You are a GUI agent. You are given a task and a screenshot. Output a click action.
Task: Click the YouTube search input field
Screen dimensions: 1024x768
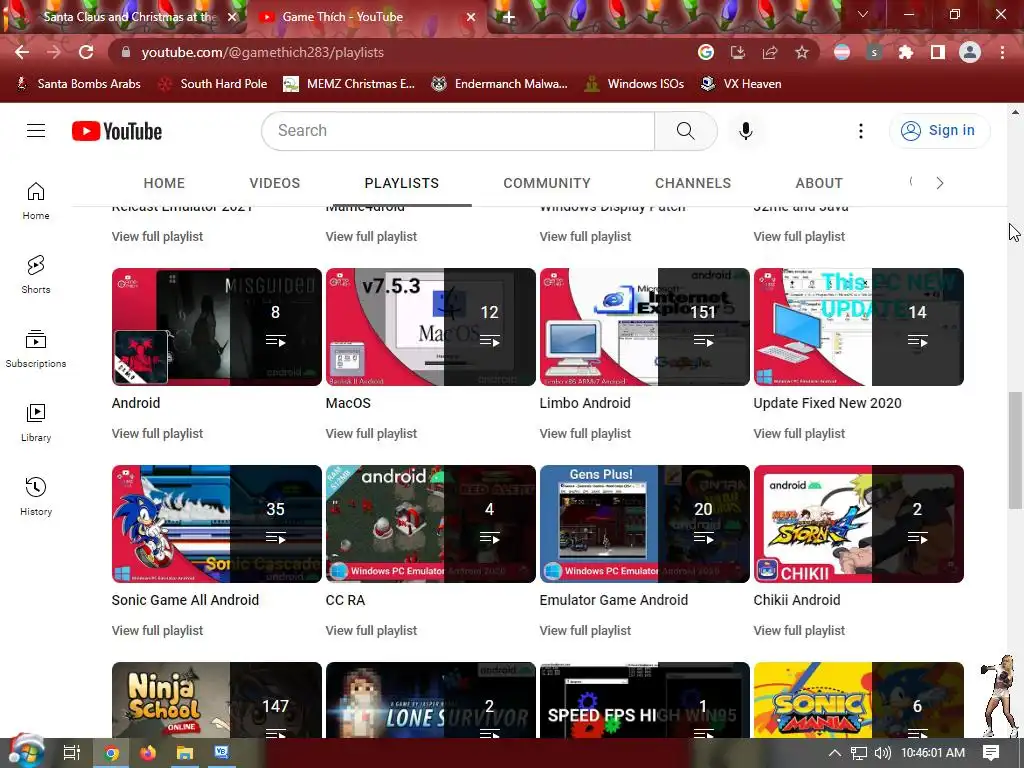458,131
